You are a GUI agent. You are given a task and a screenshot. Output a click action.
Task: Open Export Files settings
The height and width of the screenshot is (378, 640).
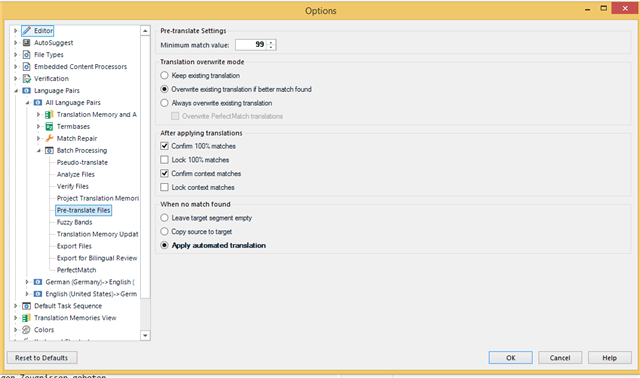point(74,246)
